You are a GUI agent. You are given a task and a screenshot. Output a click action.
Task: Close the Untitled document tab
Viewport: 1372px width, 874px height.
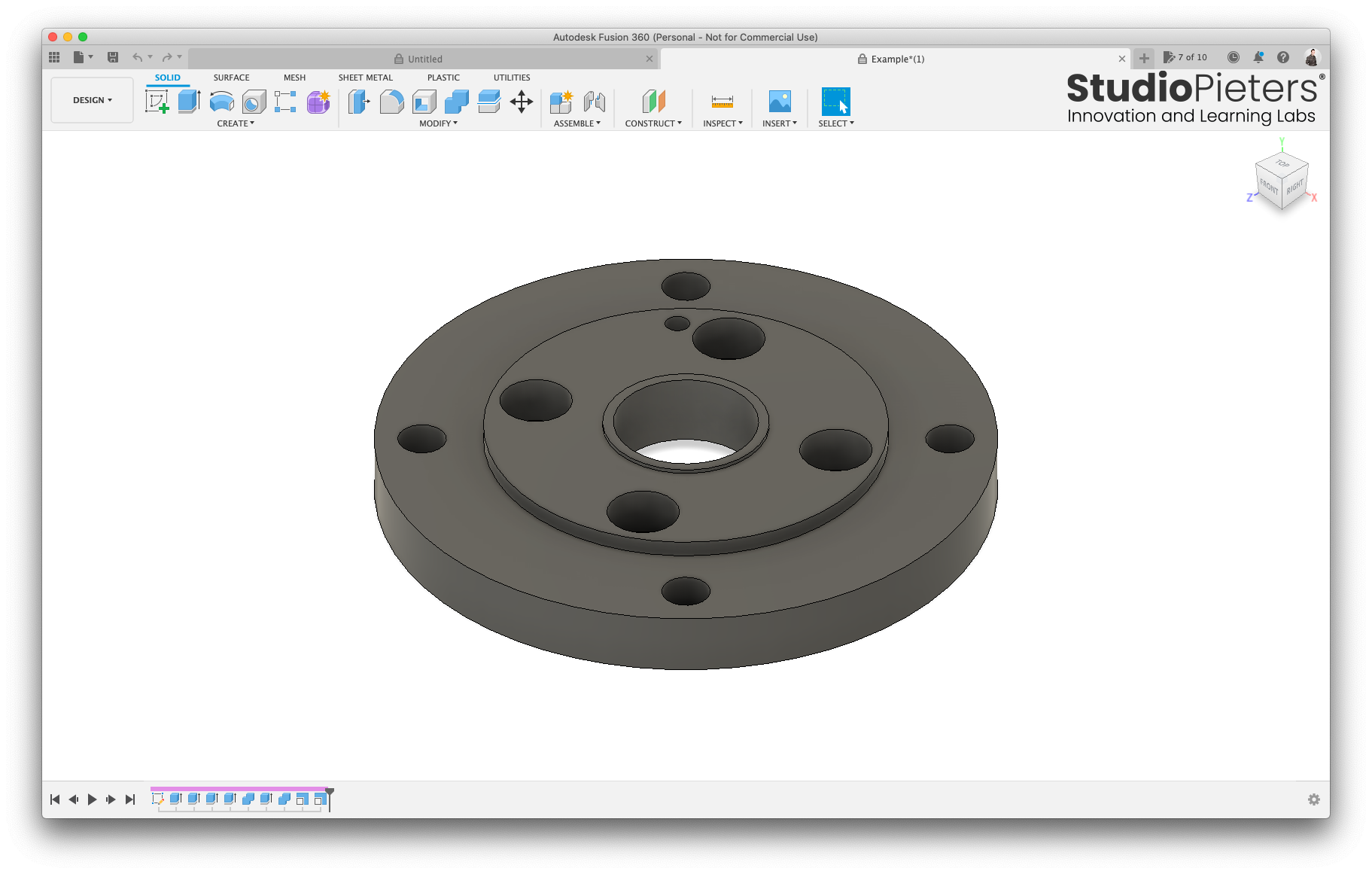pos(649,59)
